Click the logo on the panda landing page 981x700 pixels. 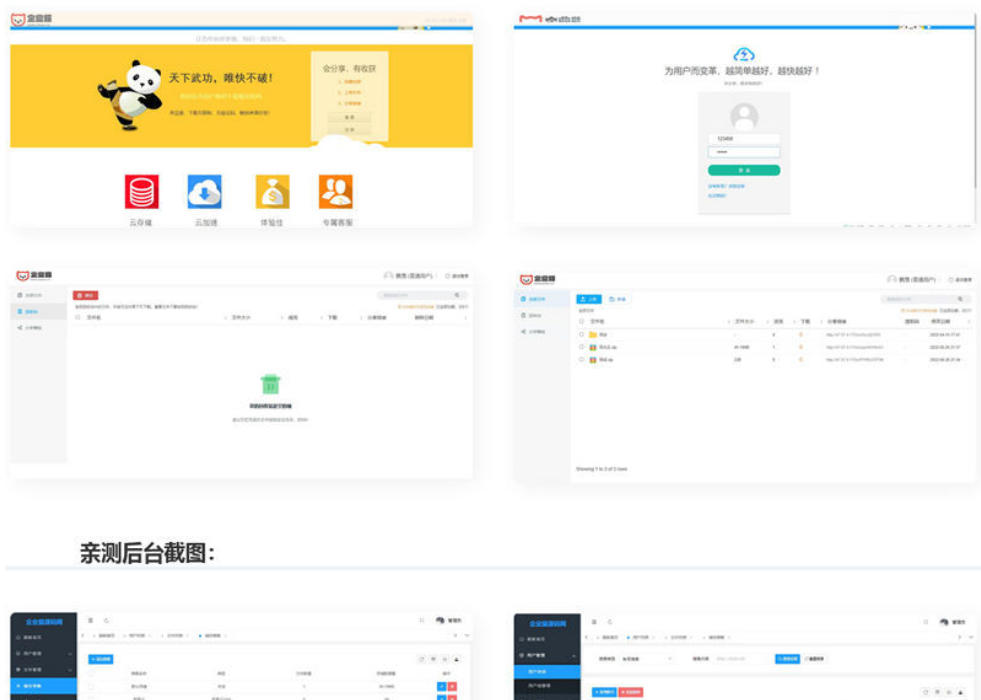(31, 19)
